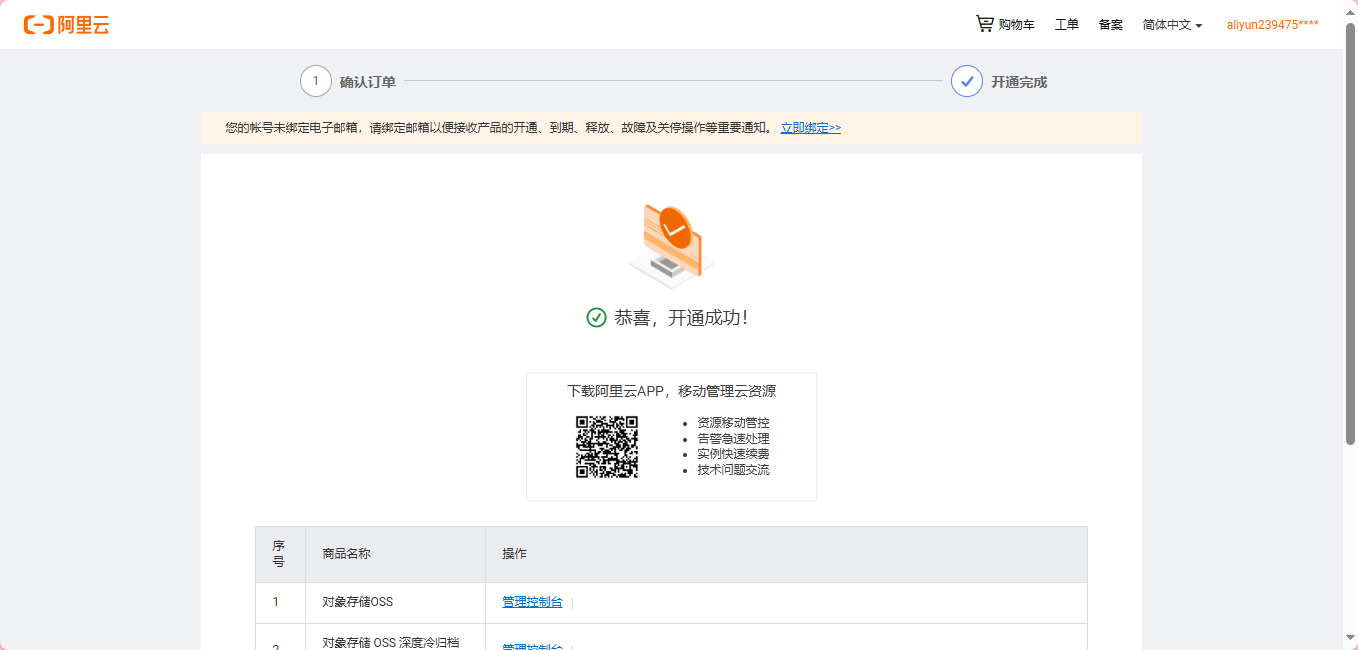1358x650 pixels.
Task: Click the 确认订单 step label
Action: point(368,82)
